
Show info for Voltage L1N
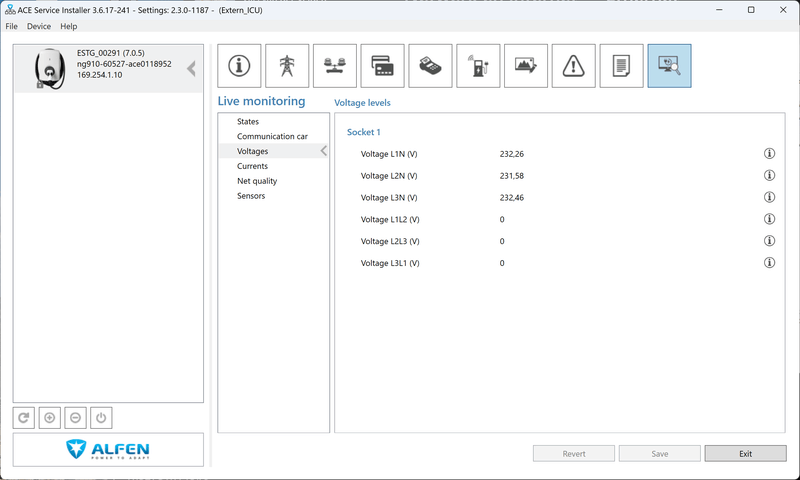[x=769, y=154]
